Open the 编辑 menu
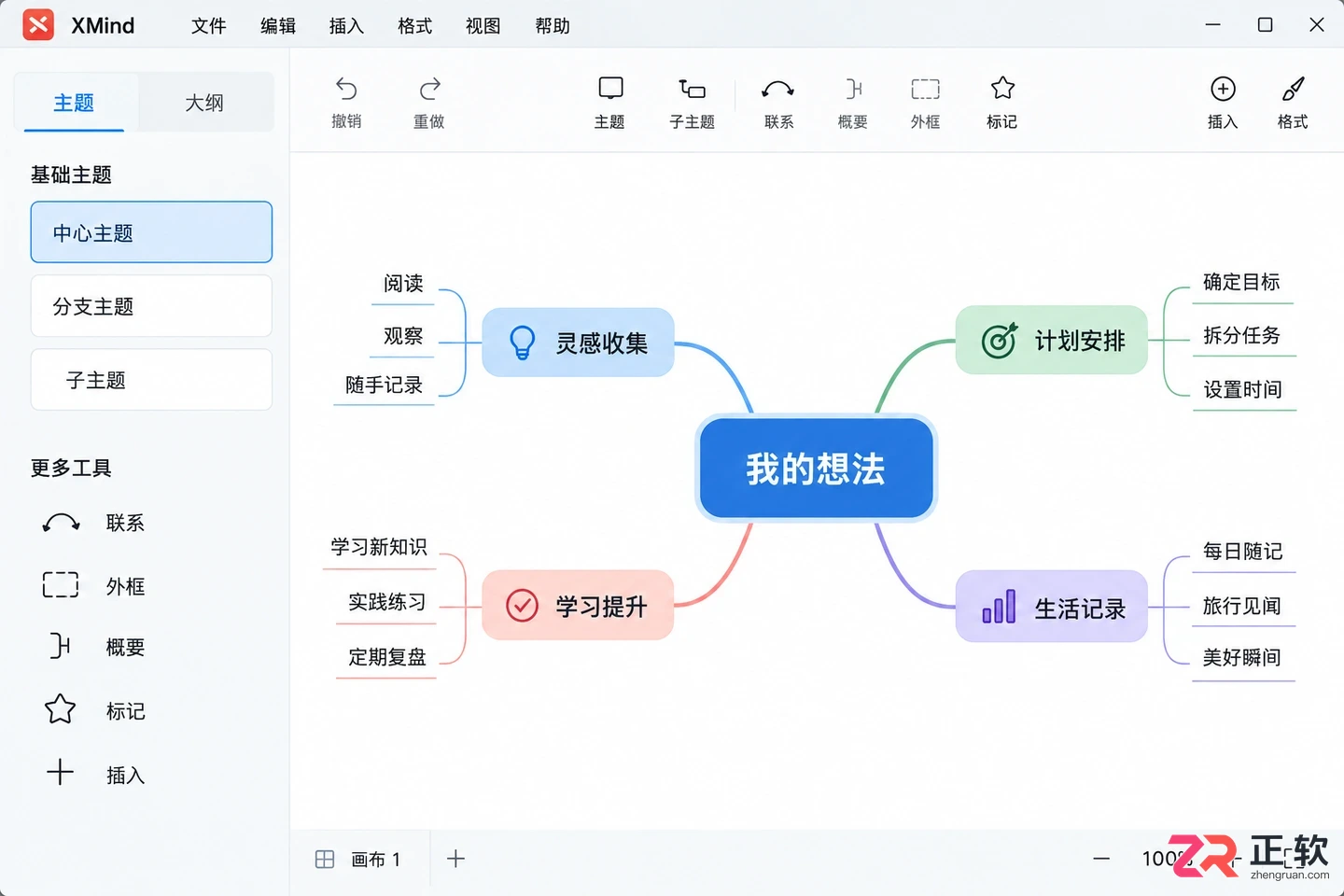The width and height of the screenshot is (1344, 896). 278,26
